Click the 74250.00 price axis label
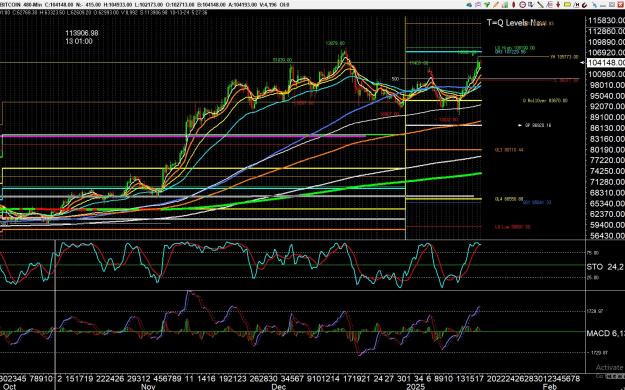The height and width of the screenshot is (390, 625). point(607,171)
